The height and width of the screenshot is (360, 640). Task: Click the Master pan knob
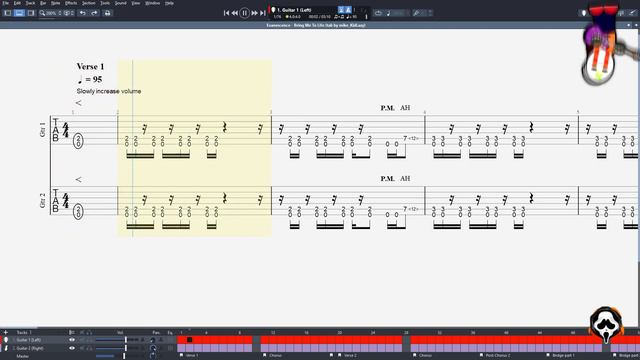153,356
